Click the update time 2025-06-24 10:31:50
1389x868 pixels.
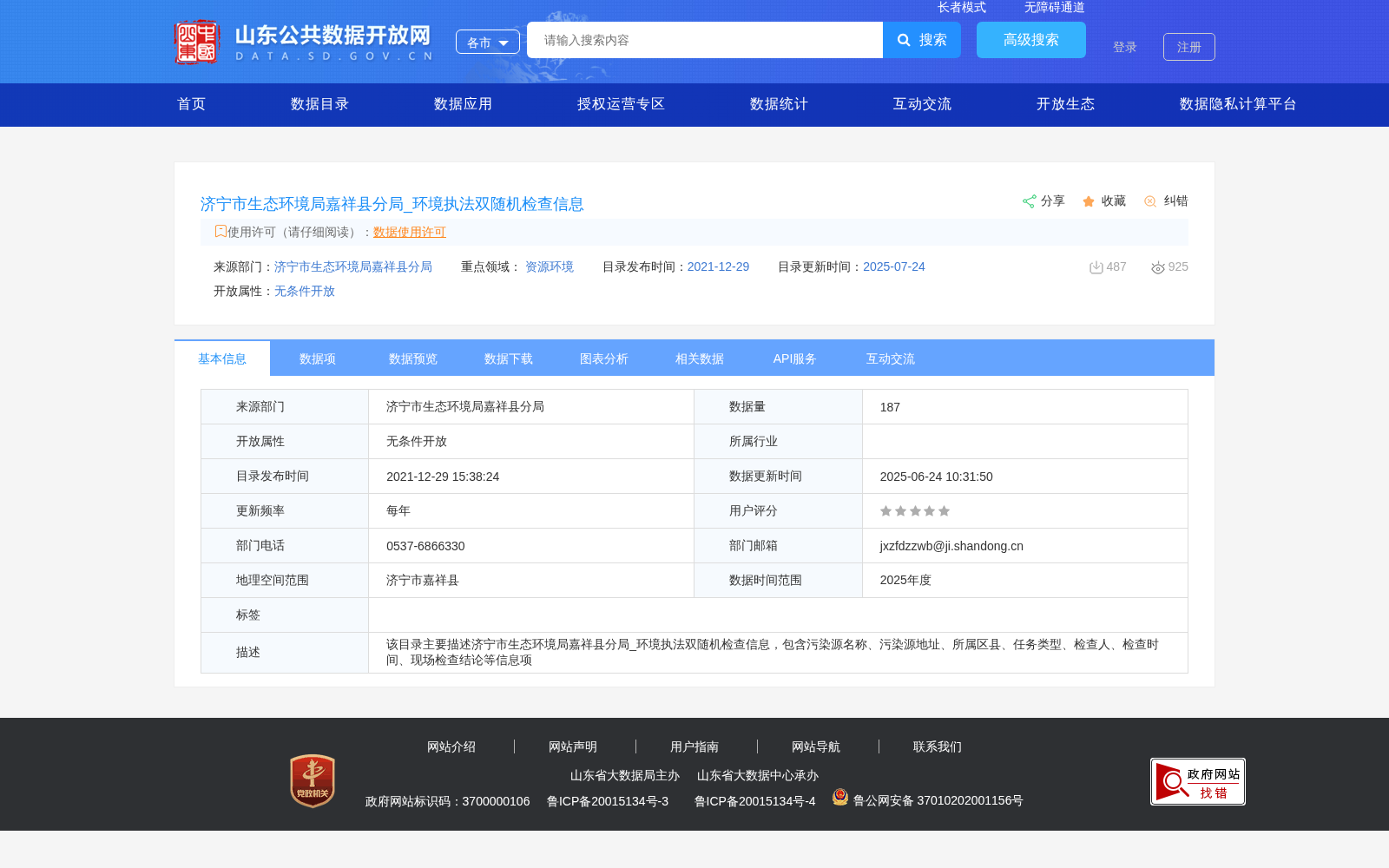point(936,477)
